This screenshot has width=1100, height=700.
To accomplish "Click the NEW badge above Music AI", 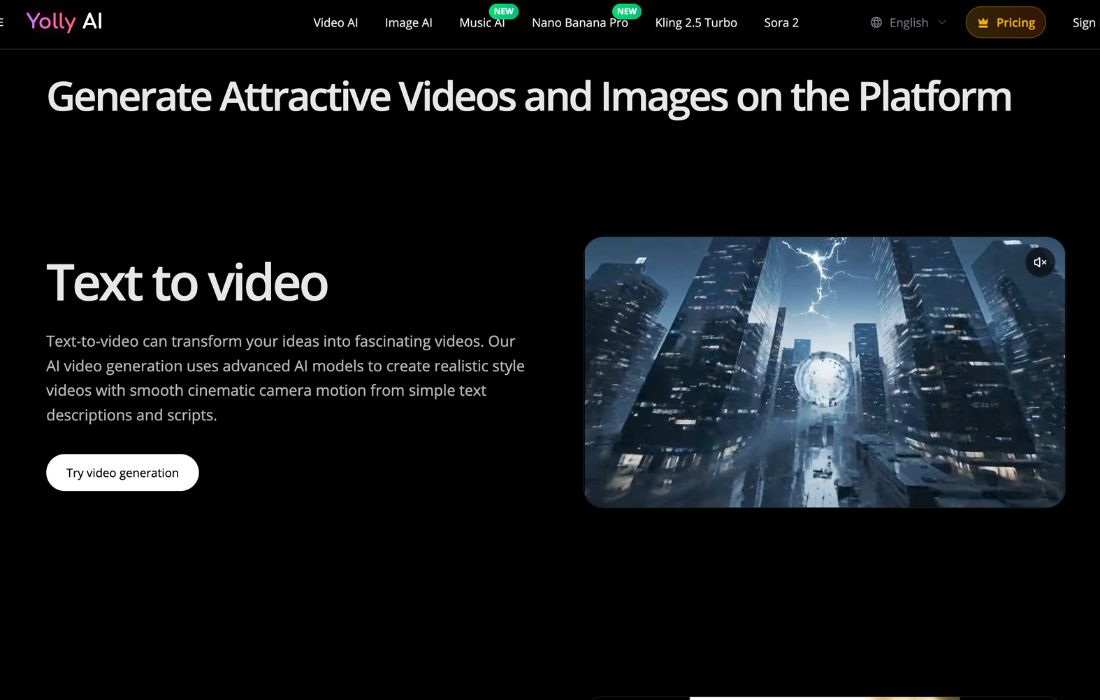I will coord(504,12).
